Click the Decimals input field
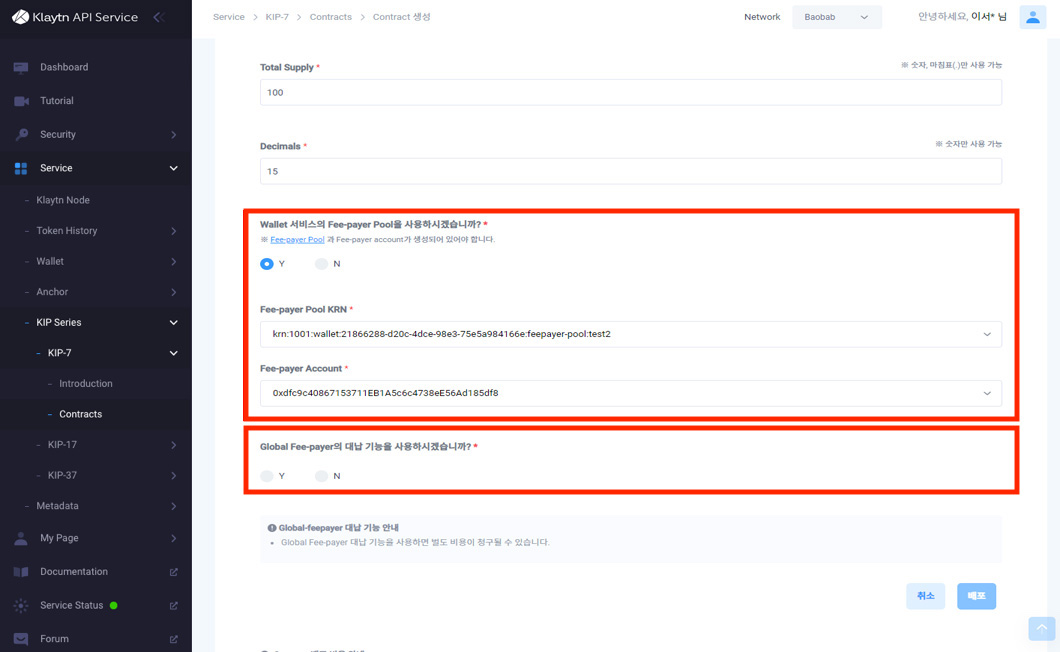This screenshot has height=652, width=1060. (x=631, y=171)
